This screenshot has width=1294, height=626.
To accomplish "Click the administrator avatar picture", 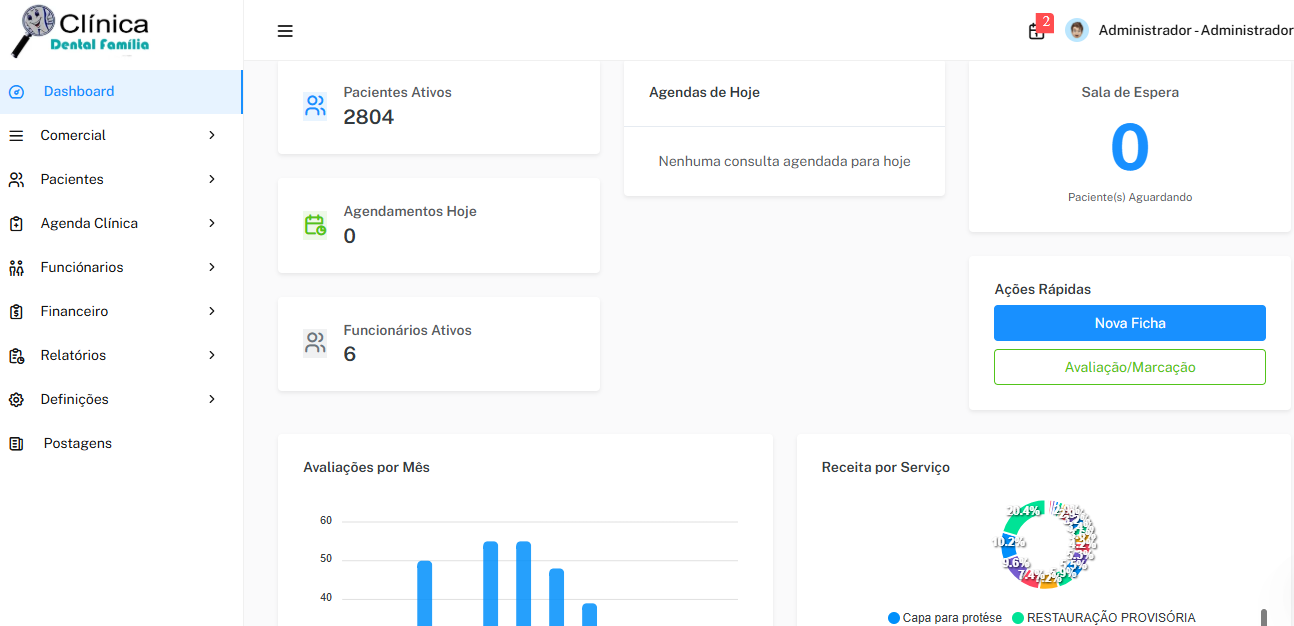I will (1076, 30).
